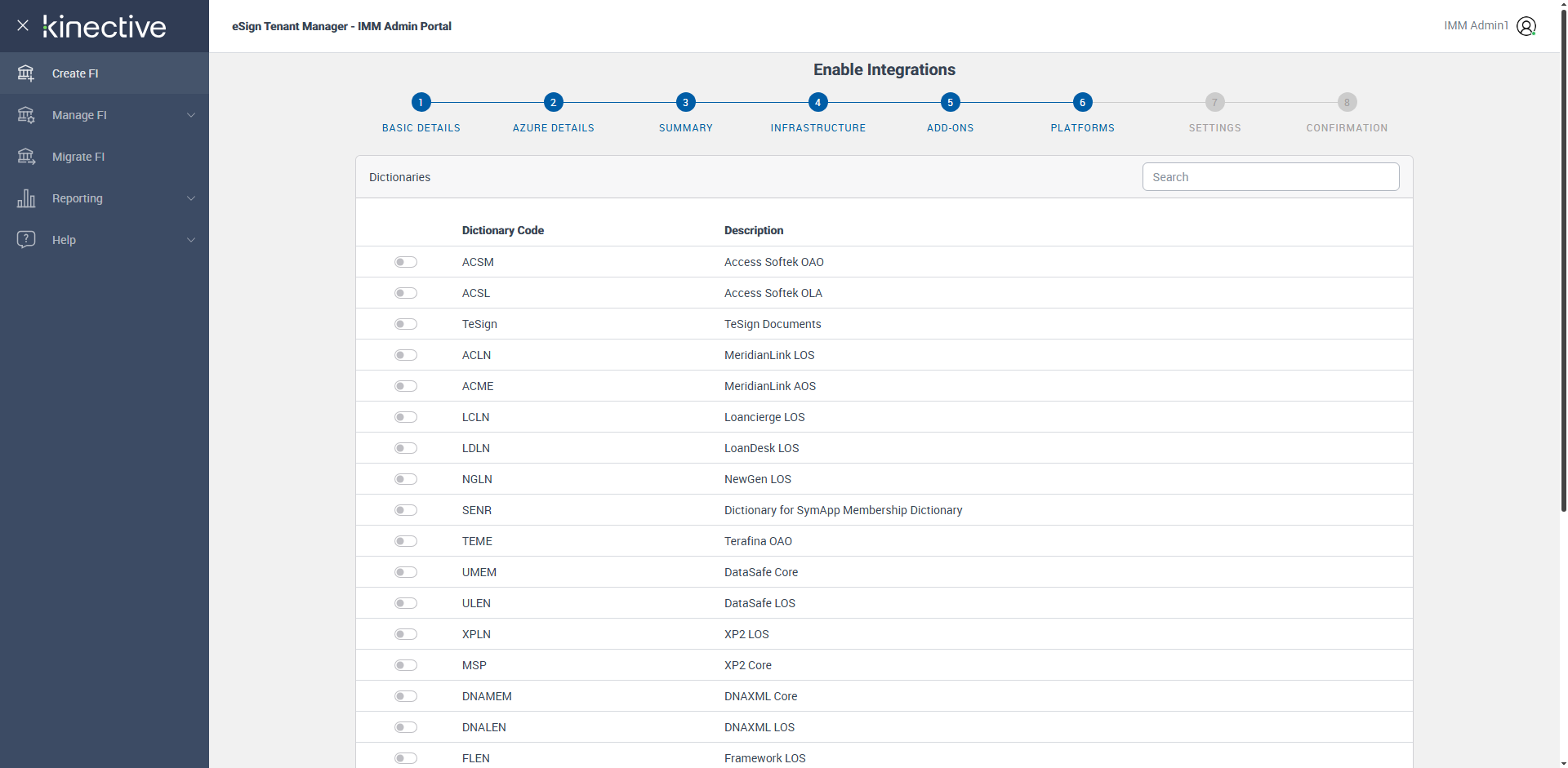
Task: Turn on the ACLN MeridianLink LOS toggle
Action: pos(406,355)
